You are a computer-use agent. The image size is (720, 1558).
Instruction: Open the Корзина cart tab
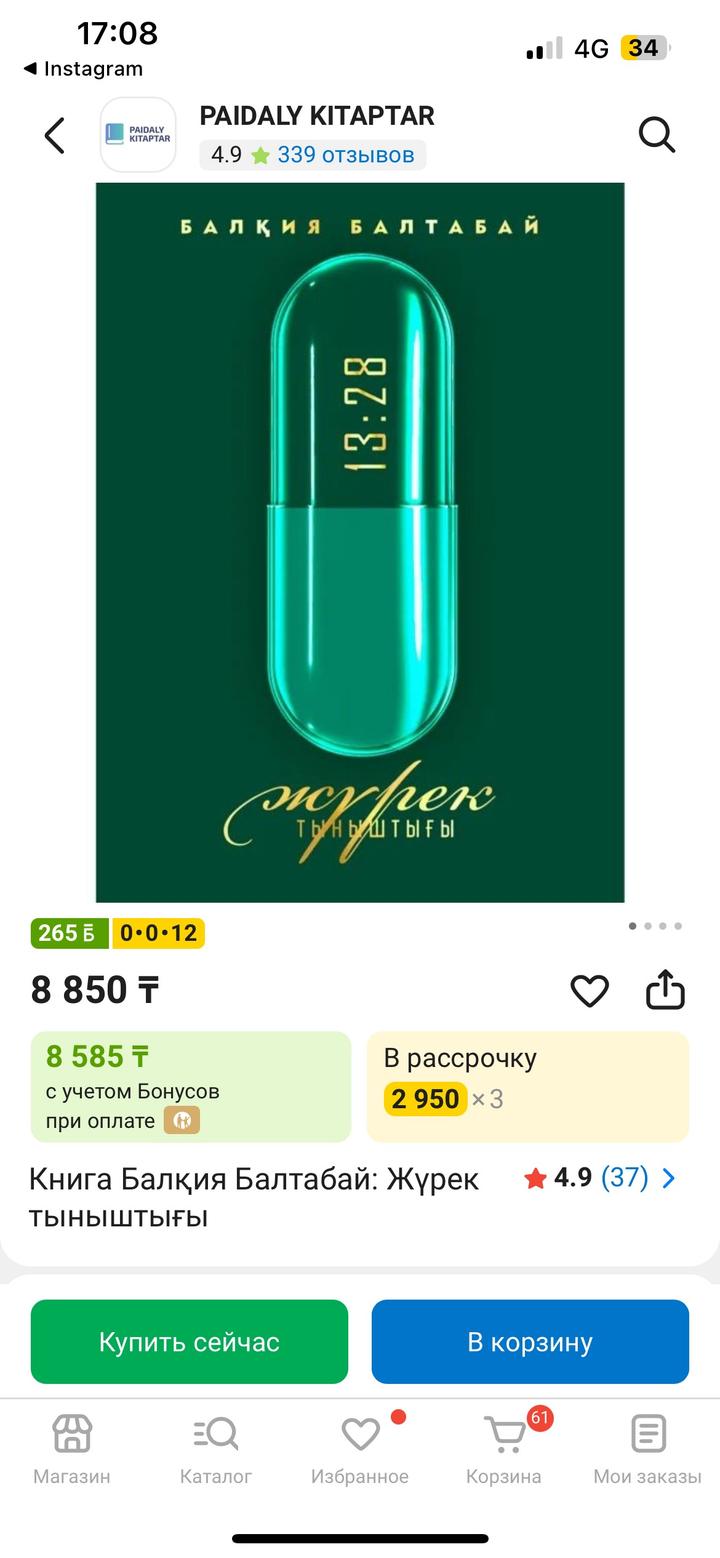coord(504,1449)
